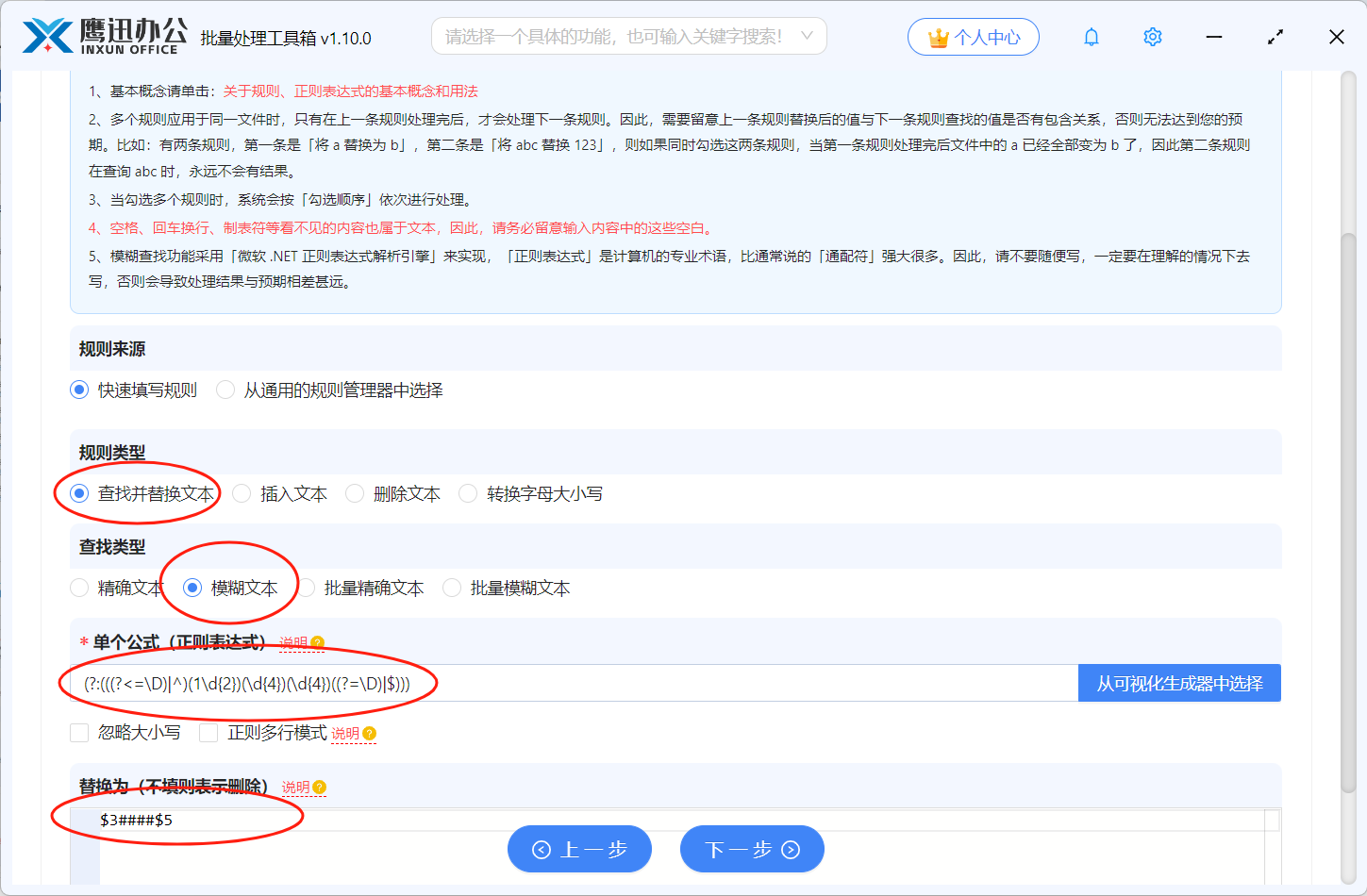Click the 规则来源 section heading
This screenshot has height=896, width=1367.
click(112, 349)
